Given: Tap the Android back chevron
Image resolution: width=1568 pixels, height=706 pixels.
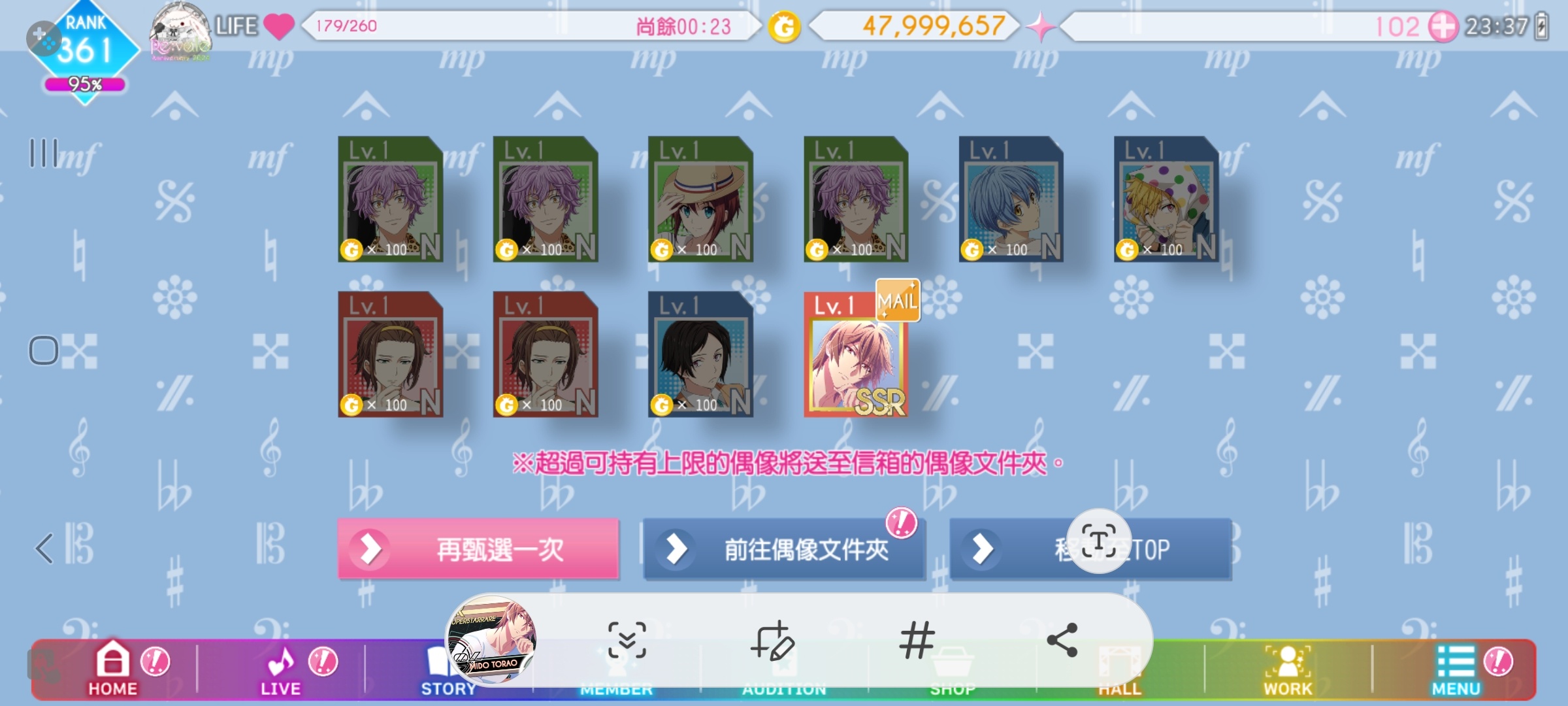Looking at the screenshot, I should coord(43,548).
